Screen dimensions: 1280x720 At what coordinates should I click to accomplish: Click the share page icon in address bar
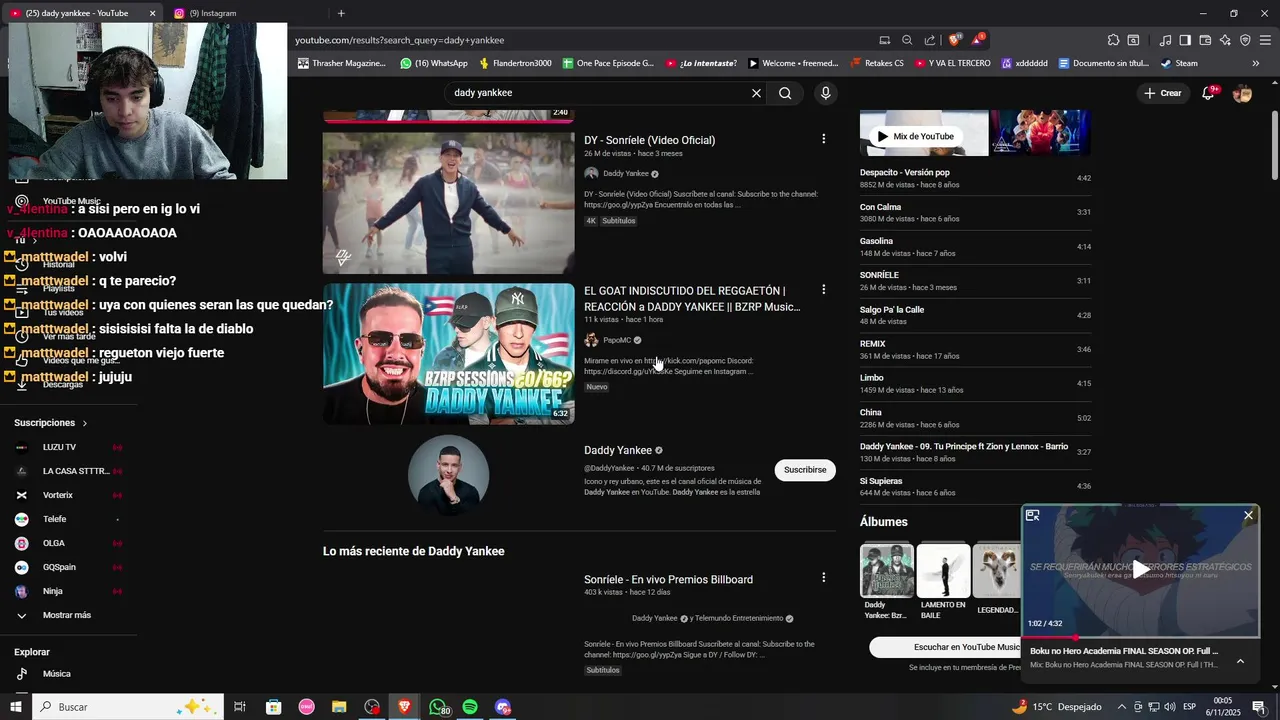(930, 40)
